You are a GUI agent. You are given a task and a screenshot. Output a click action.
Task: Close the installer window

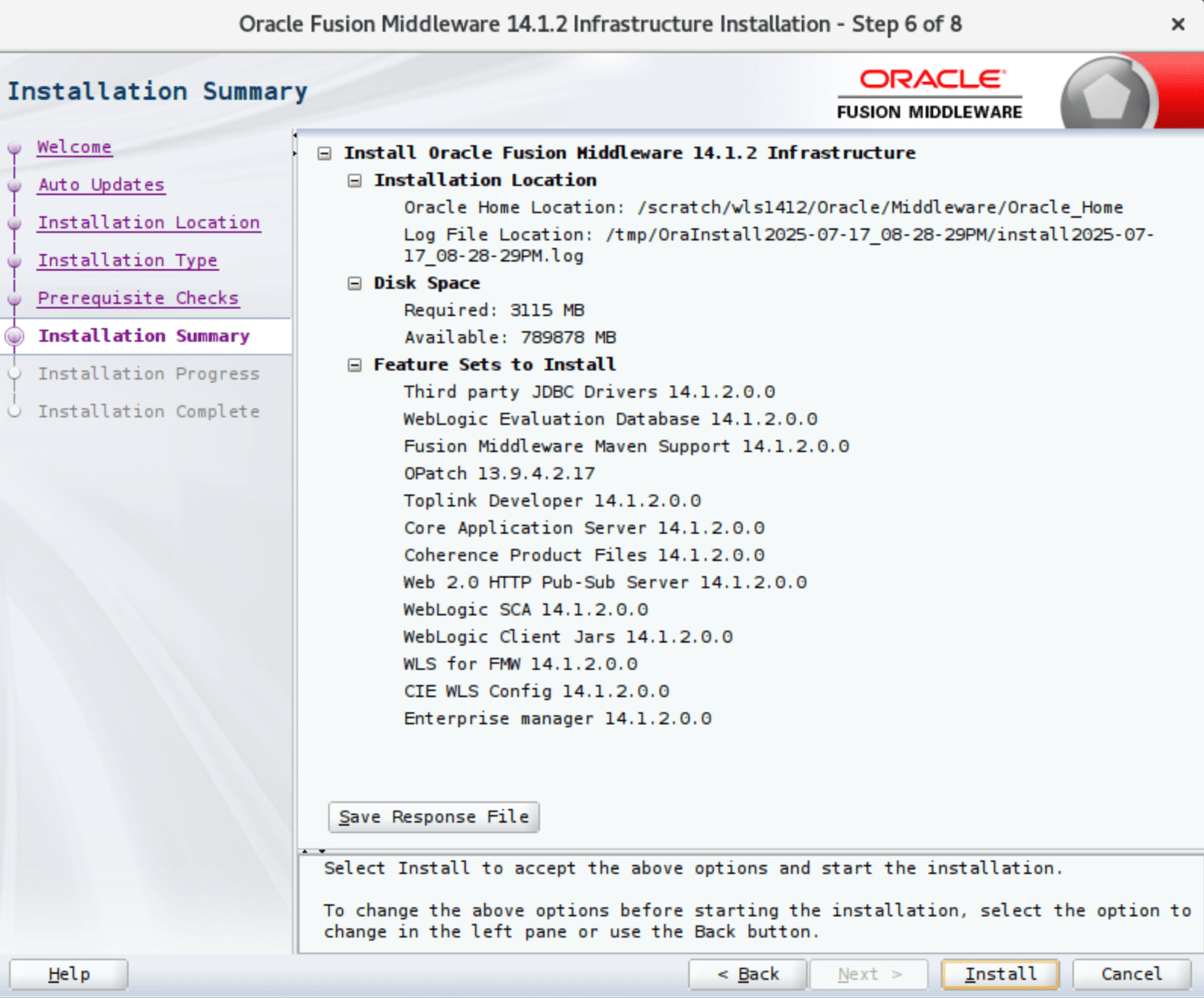coord(1177,24)
